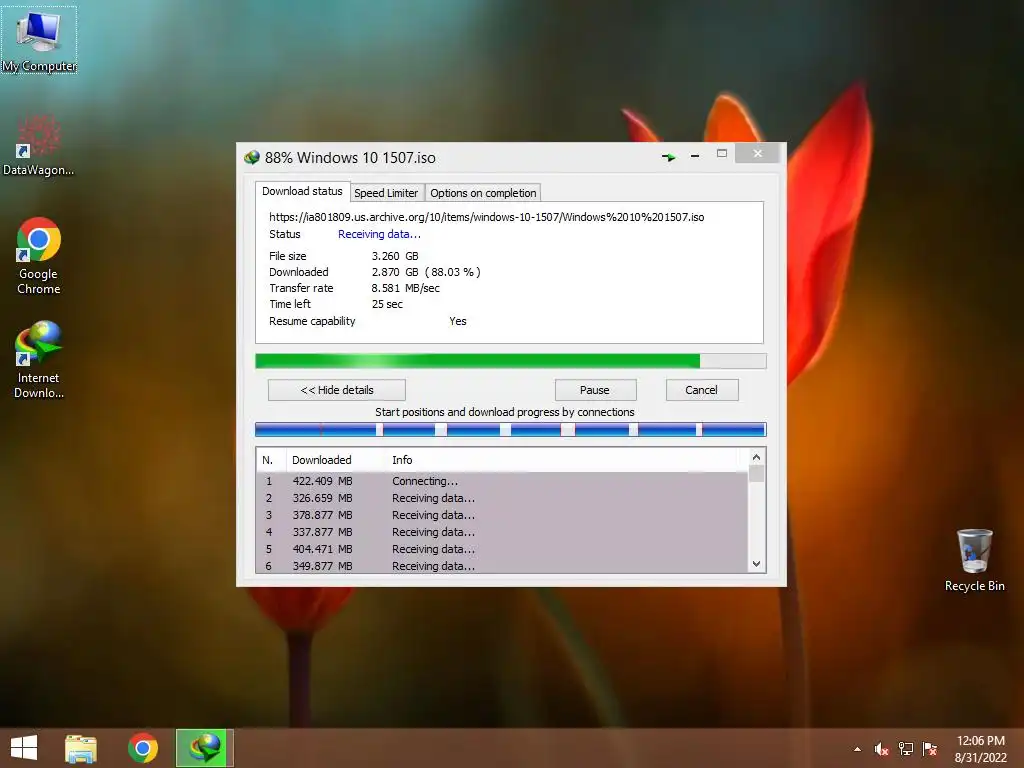1024x768 pixels.
Task: Select connection row 4 with 337.877 MB
Action: (x=502, y=532)
